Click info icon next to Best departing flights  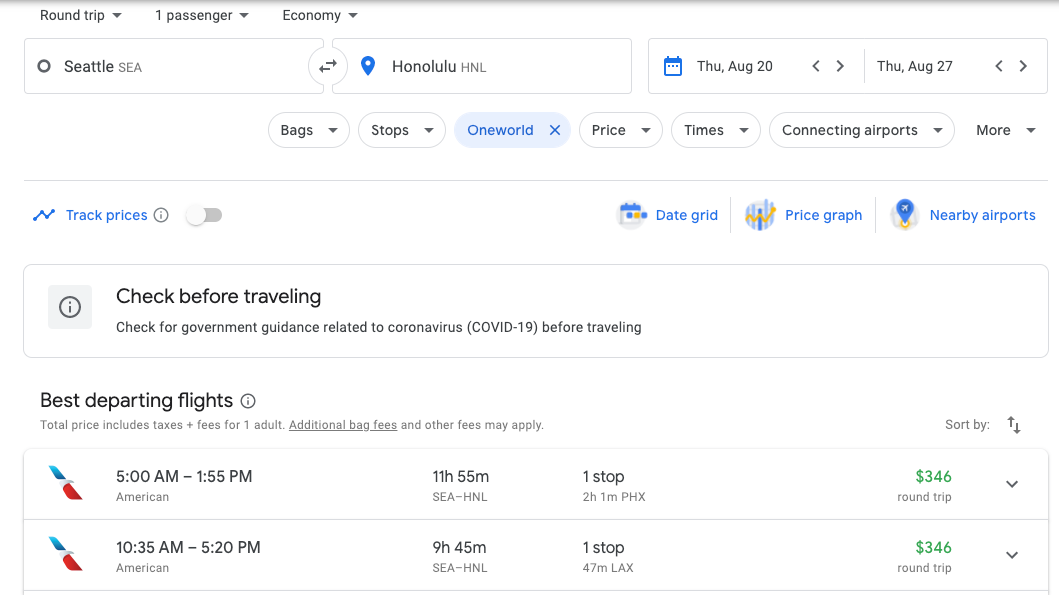(x=248, y=401)
